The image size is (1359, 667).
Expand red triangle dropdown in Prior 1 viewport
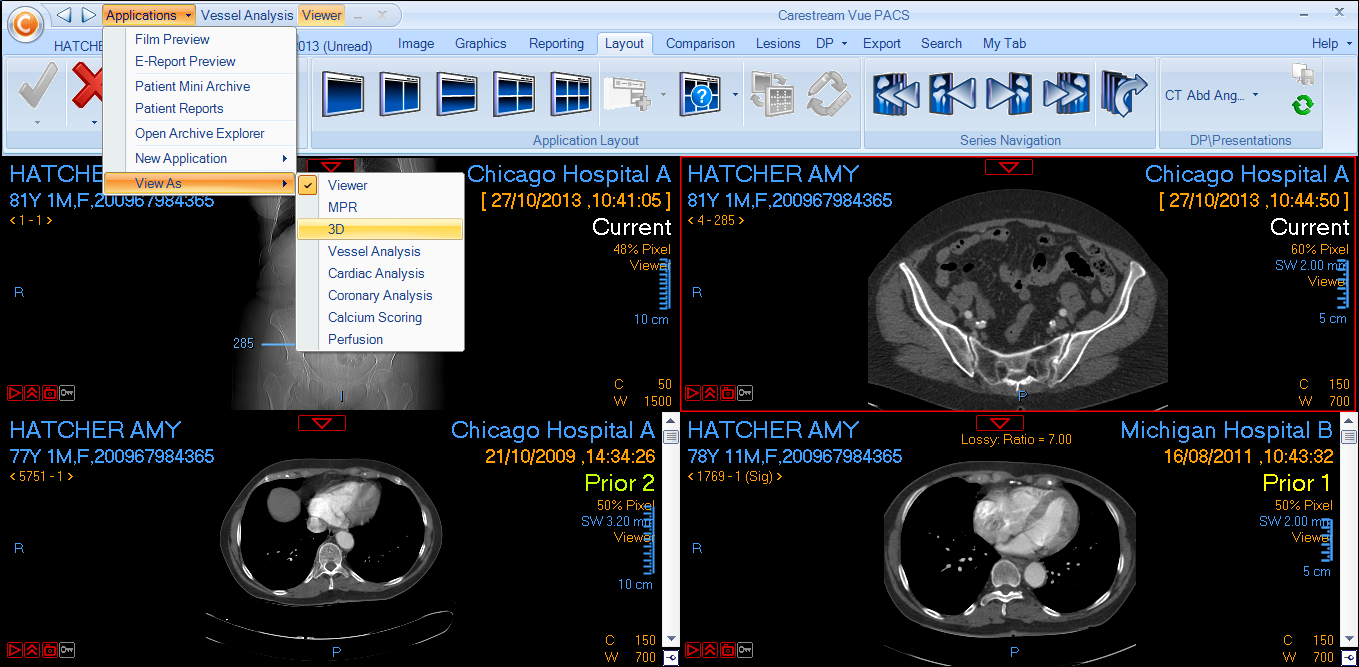click(1000, 424)
